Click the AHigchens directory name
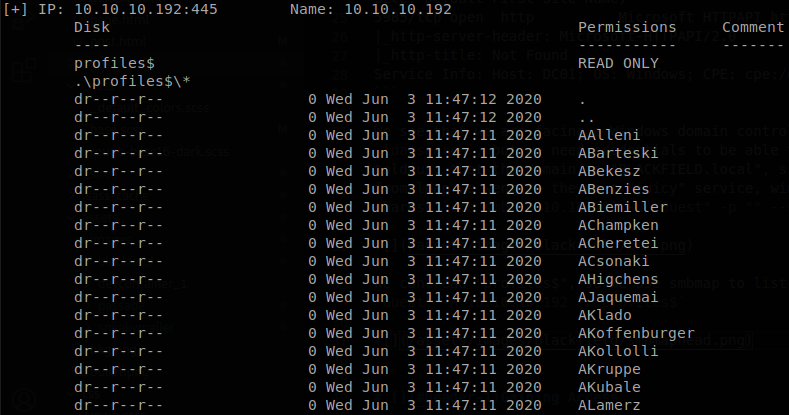This screenshot has width=789, height=415. [618, 280]
